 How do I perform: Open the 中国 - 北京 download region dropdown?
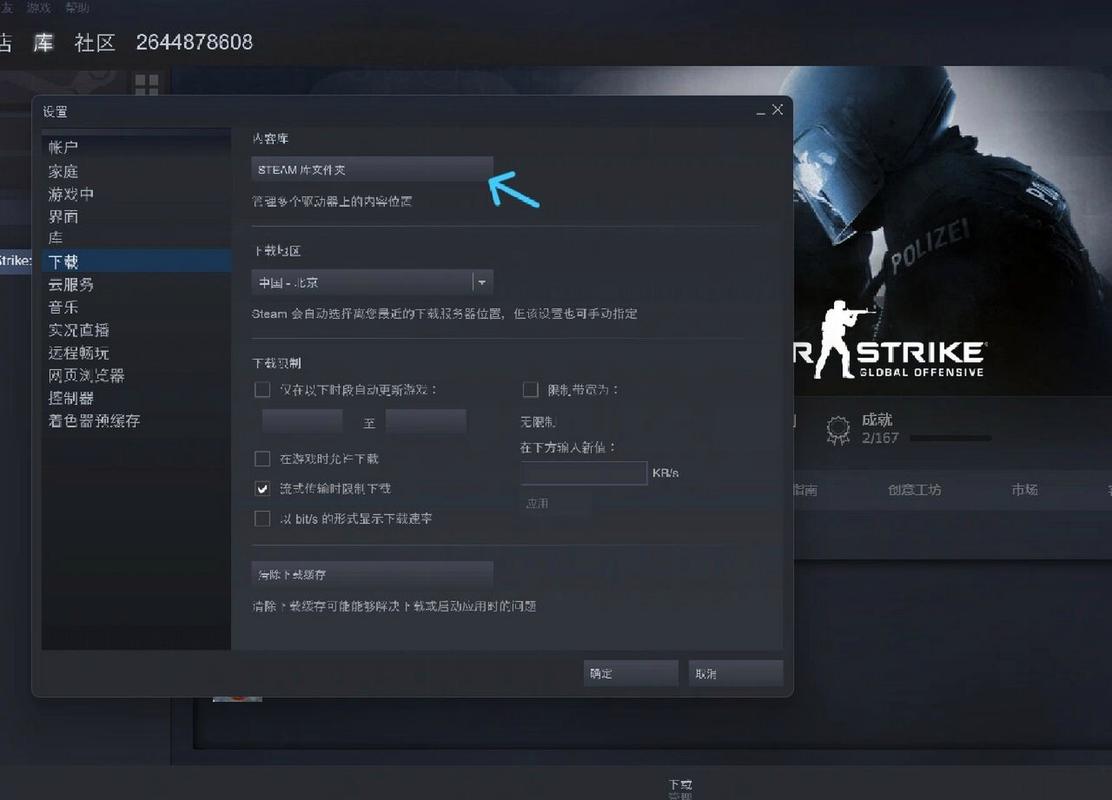(x=372, y=282)
